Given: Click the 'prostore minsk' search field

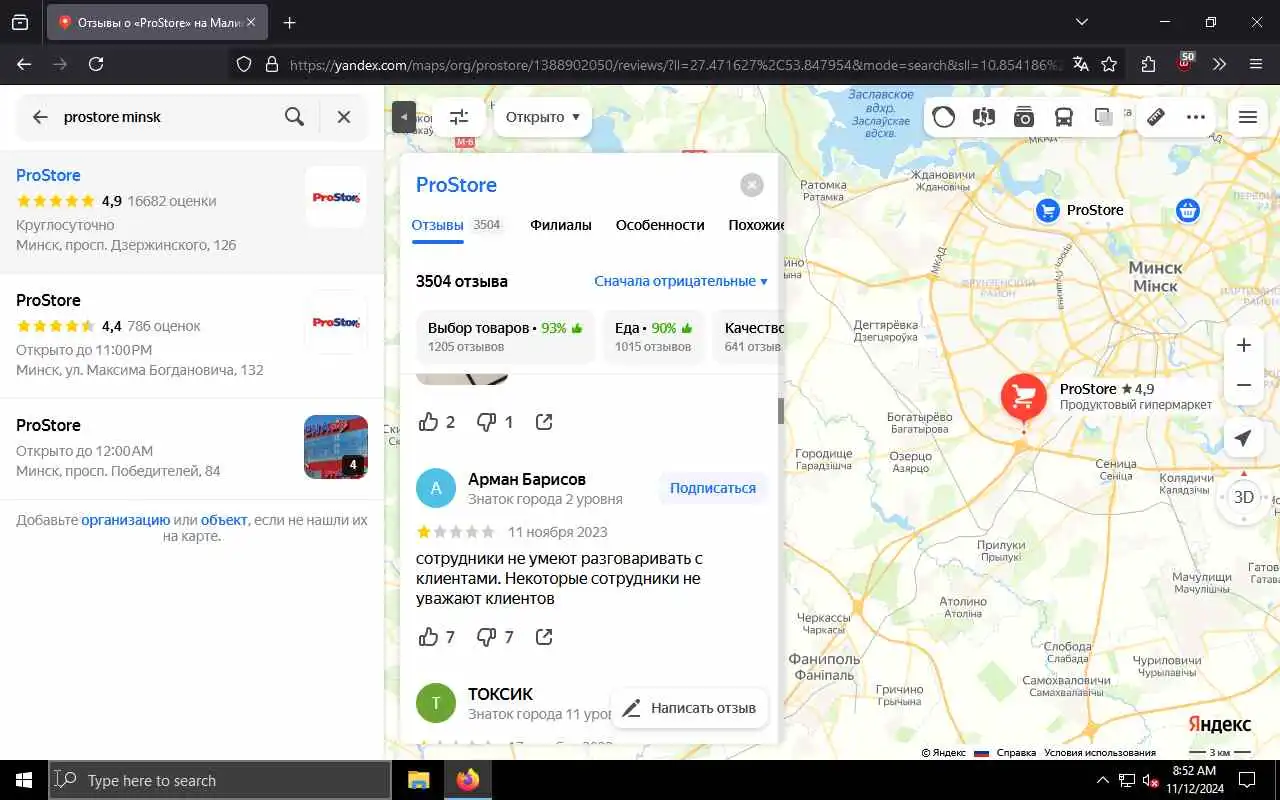Looking at the screenshot, I should 165,117.
